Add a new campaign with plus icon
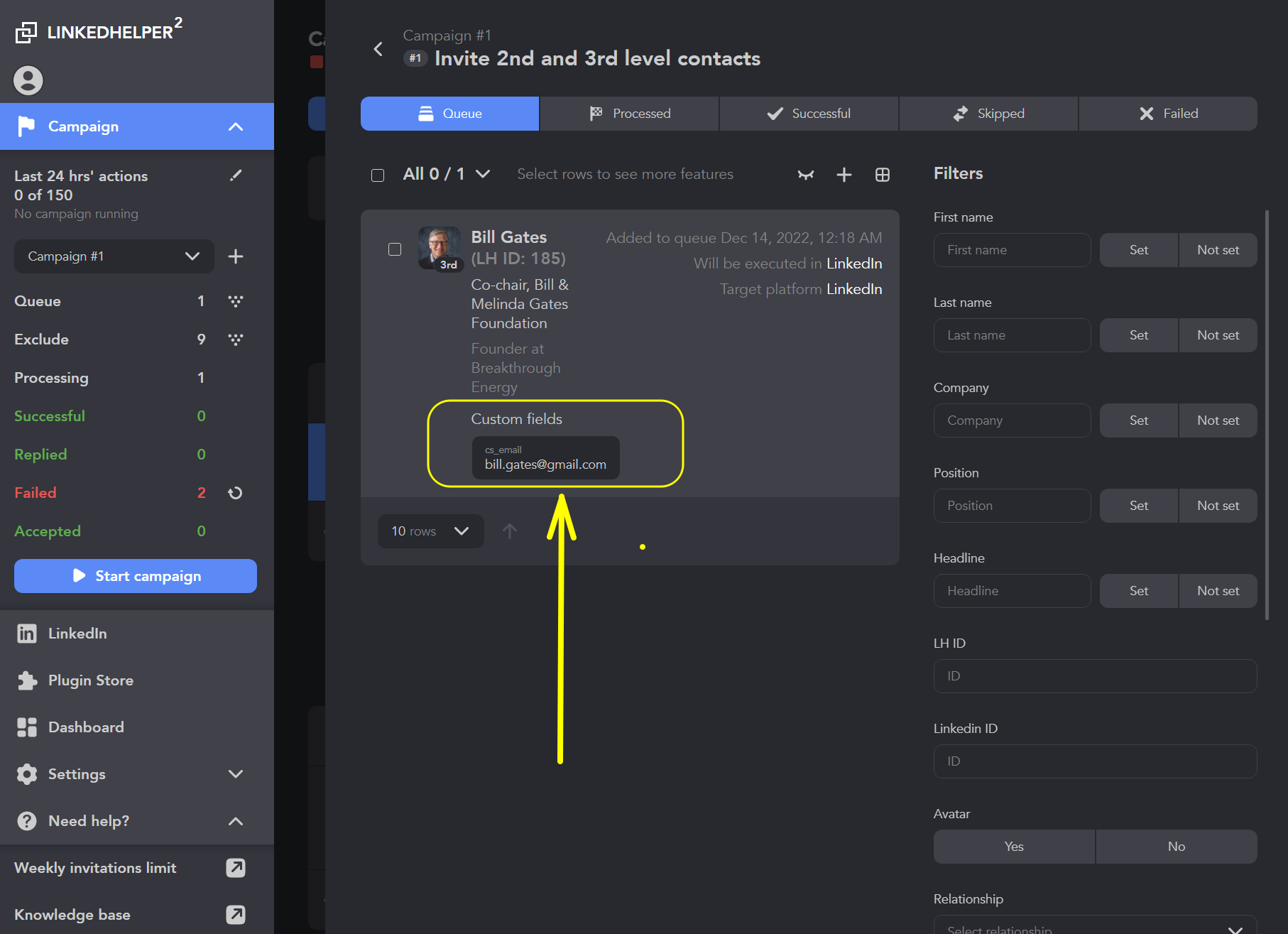The height and width of the screenshot is (934, 1288). click(x=236, y=256)
